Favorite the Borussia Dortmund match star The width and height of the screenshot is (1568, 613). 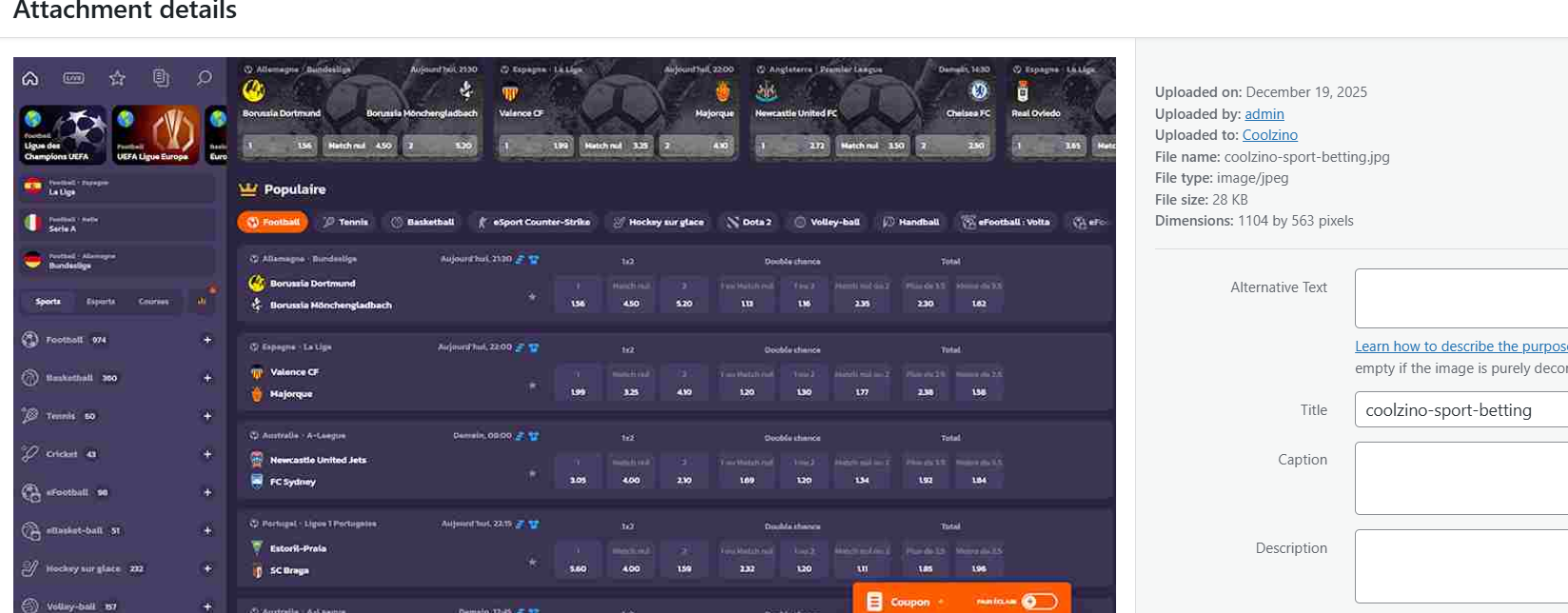532,297
